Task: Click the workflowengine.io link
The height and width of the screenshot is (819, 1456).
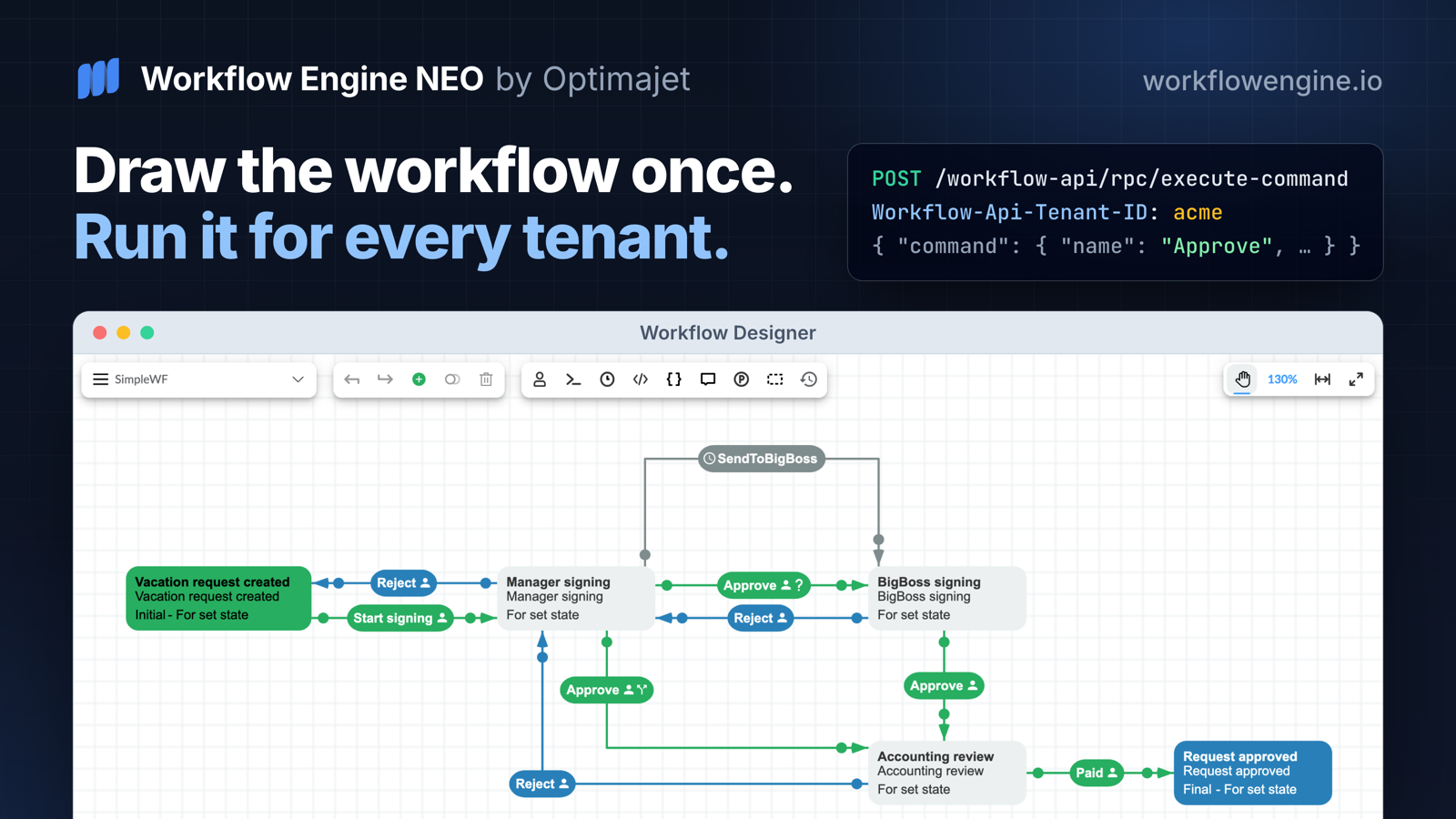Action: click(x=1262, y=81)
